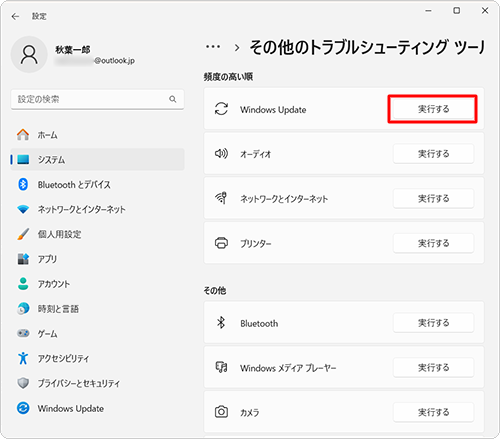The height and width of the screenshot is (439, 500).
Task: Open Bluetooth とデバイス settings
Action: point(97,184)
